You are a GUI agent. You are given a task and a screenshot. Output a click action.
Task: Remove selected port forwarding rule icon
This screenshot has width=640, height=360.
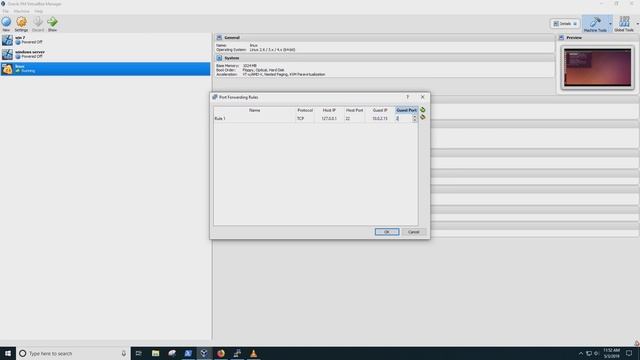[422, 117]
